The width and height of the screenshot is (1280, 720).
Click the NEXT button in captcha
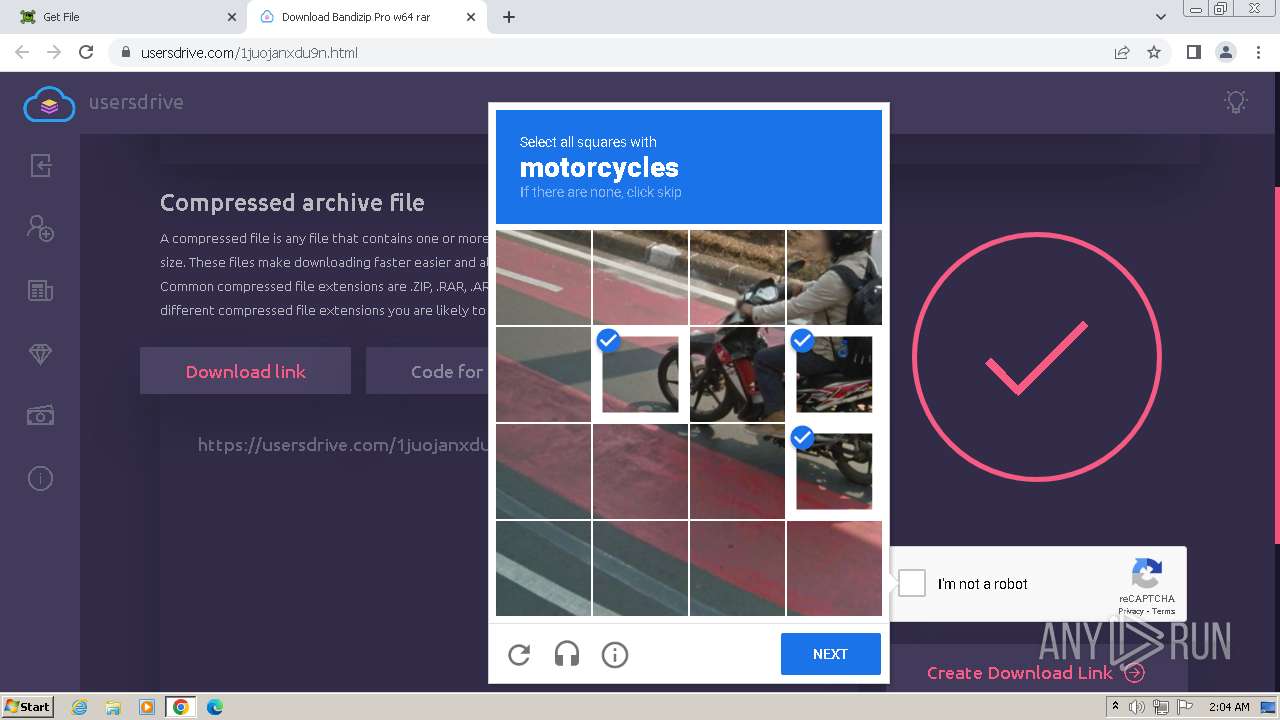click(831, 654)
